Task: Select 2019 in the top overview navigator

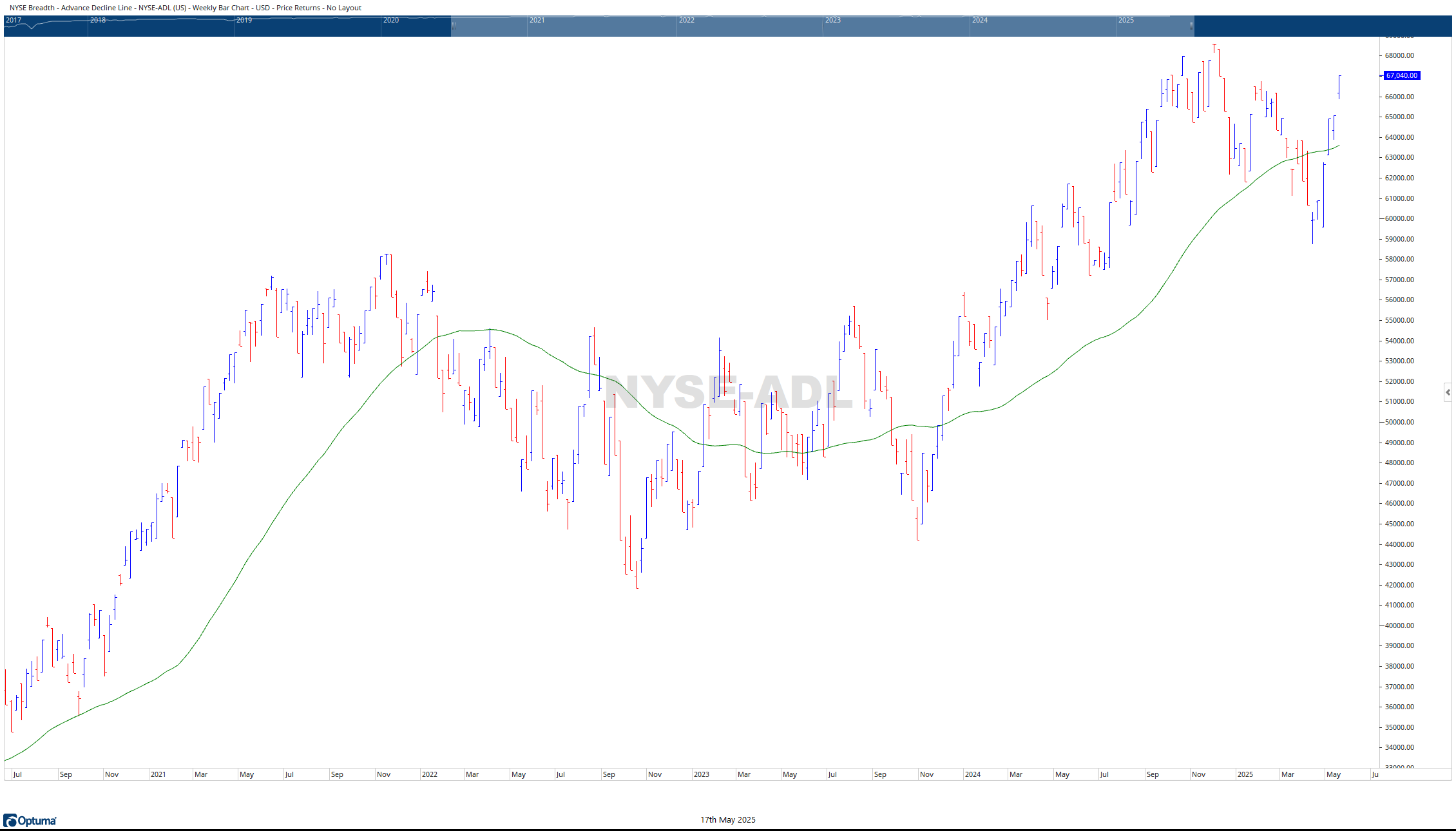Action: [244, 20]
